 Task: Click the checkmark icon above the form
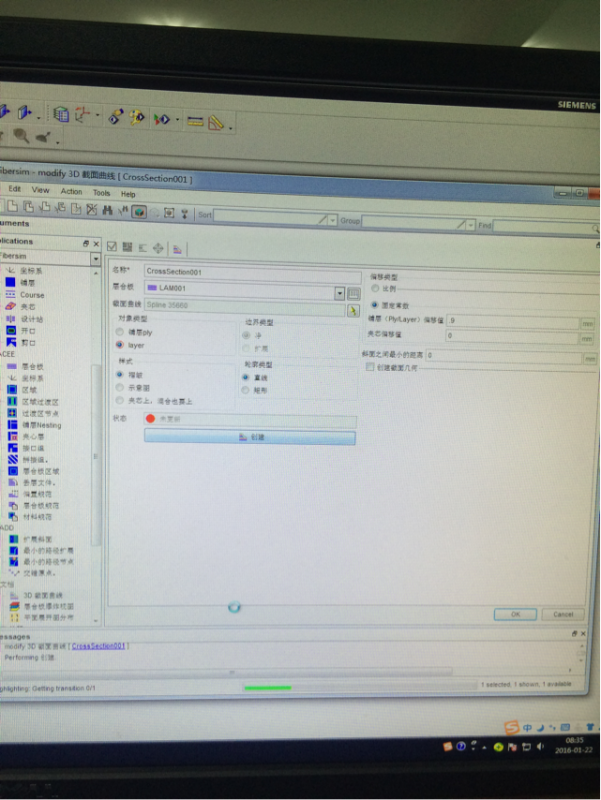pos(112,247)
